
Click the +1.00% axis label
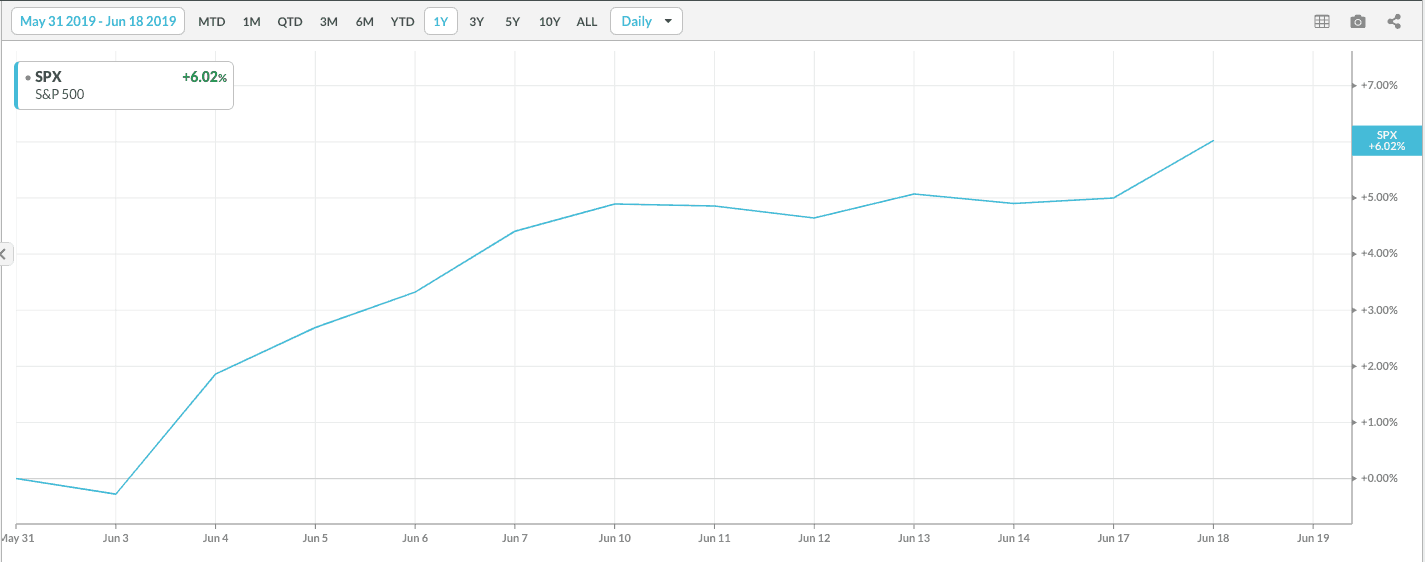pos(1378,422)
